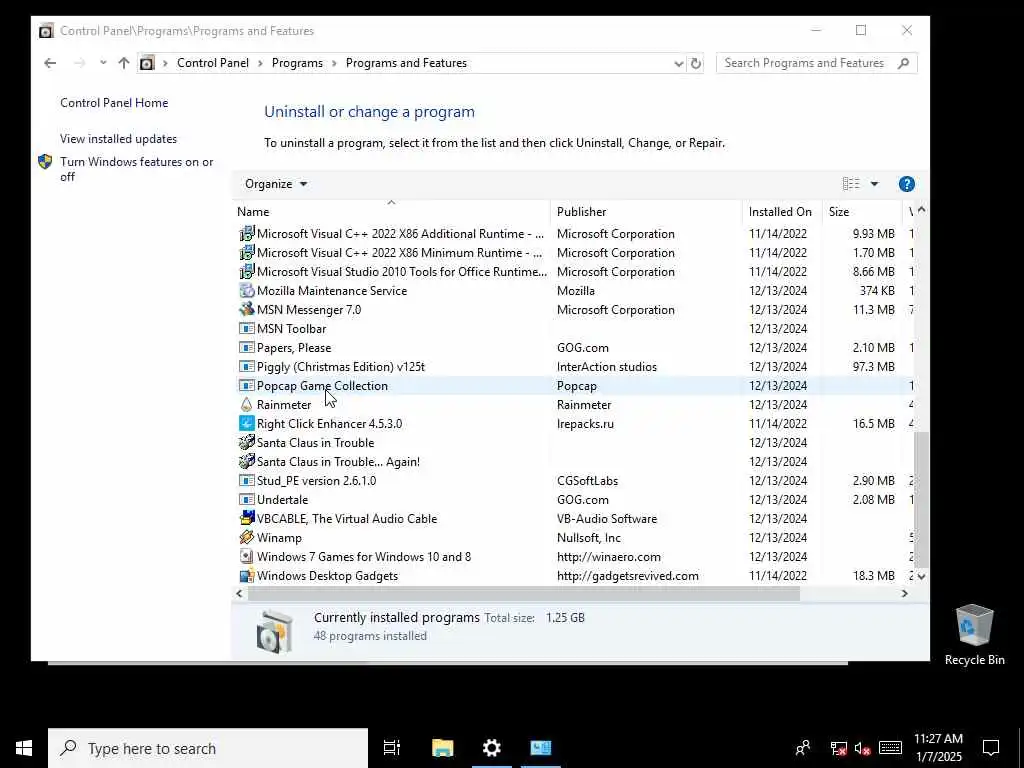Screen dimensions: 1024x768
Task: Expand the view options dropdown arrow
Action: [x=874, y=184]
